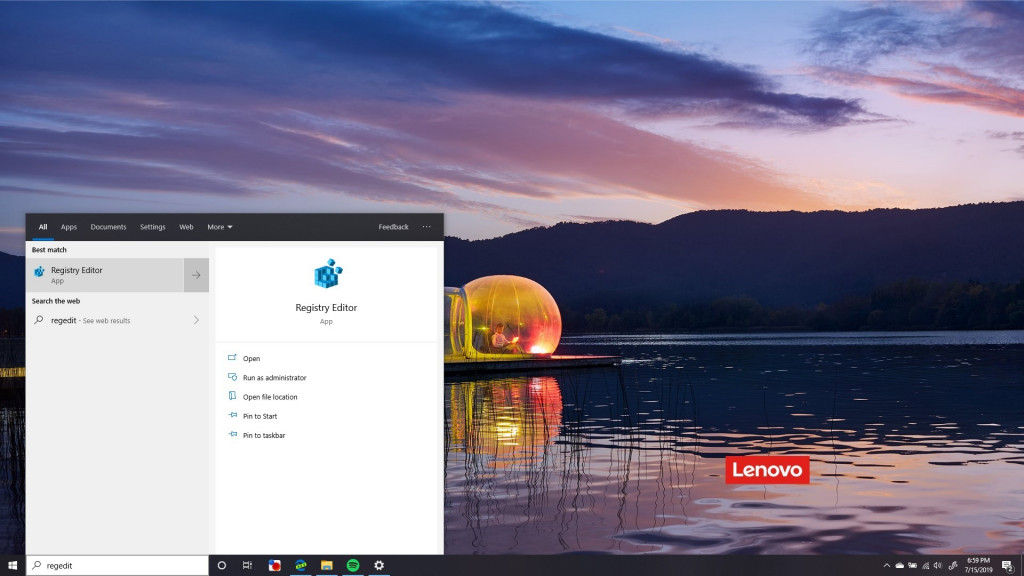Click the Cortana circle icon
Image resolution: width=1024 pixels, height=576 pixels.
tap(221, 565)
